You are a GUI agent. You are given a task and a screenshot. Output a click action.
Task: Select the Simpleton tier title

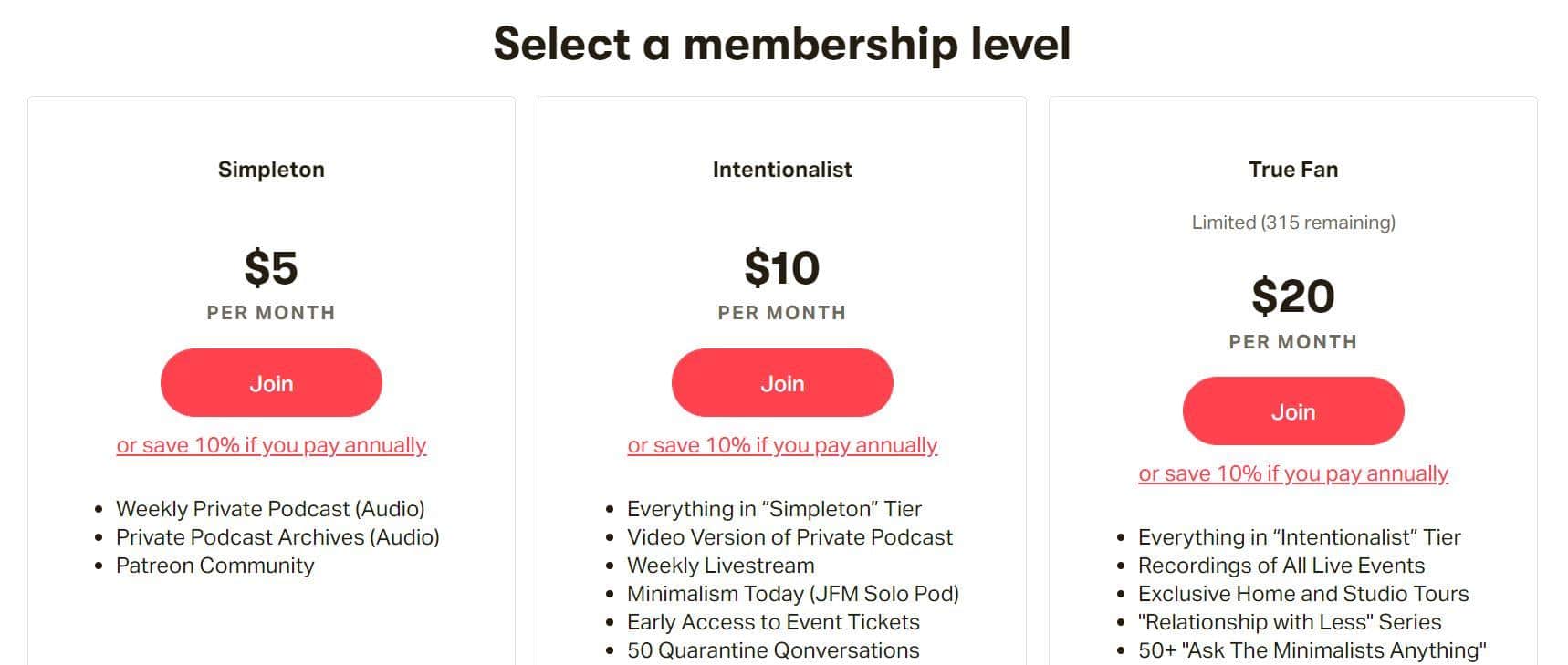point(271,170)
